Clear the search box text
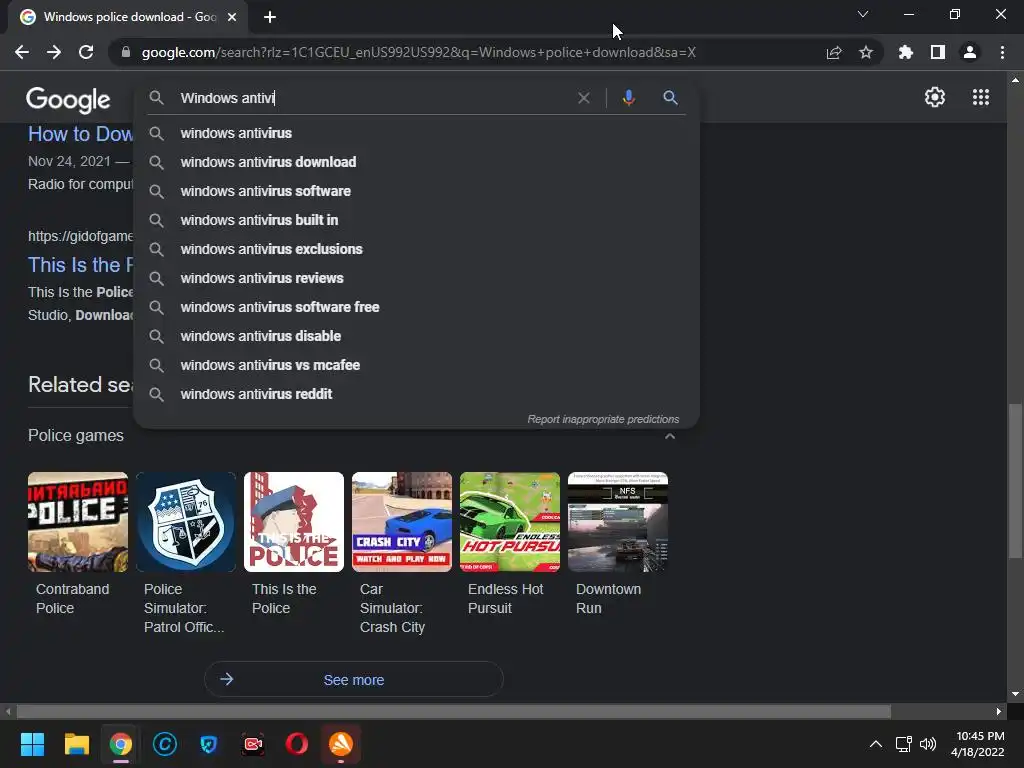1024x768 pixels. coord(584,98)
